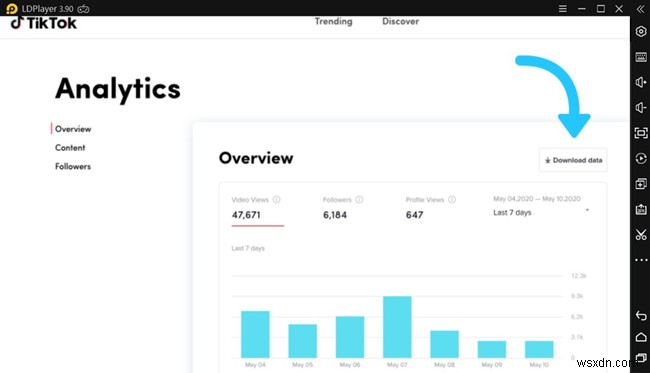Click info icon next to Video Views
Screen dimensions: 650x373
(x=276, y=199)
